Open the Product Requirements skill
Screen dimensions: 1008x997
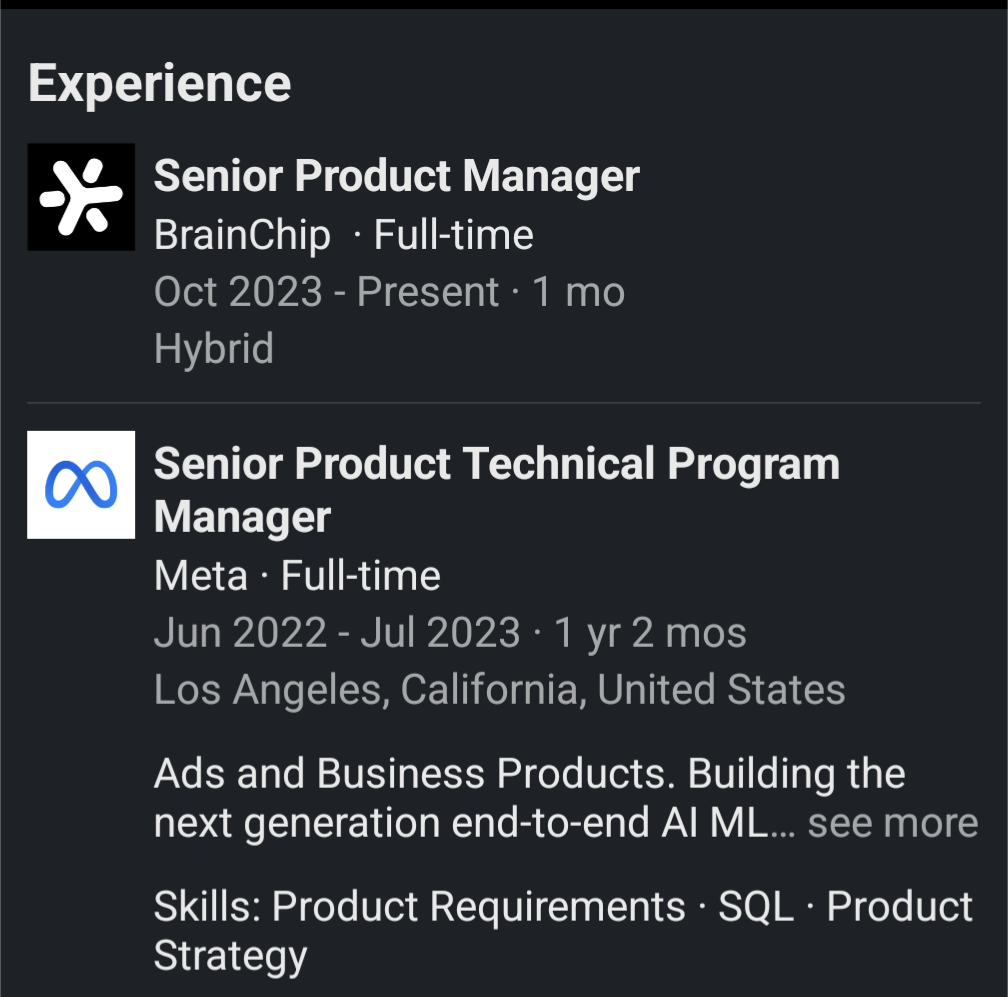(x=478, y=906)
